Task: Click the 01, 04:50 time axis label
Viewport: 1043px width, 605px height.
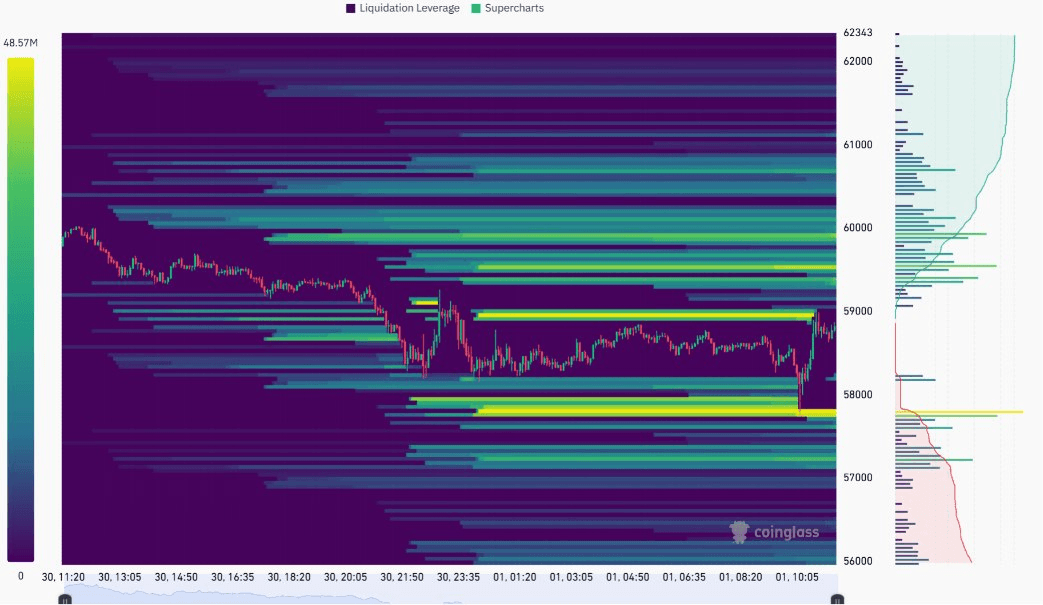Action: click(628, 577)
